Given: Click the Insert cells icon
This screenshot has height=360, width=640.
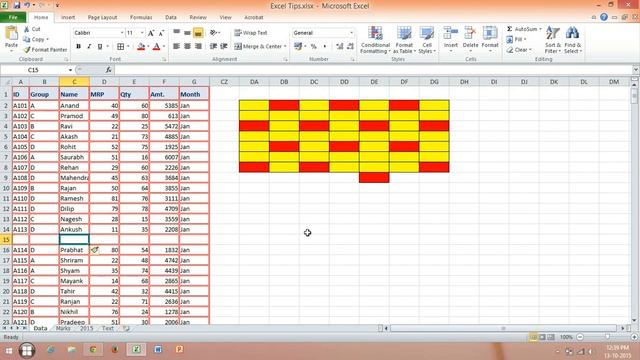Looking at the screenshot, I should (x=451, y=33).
